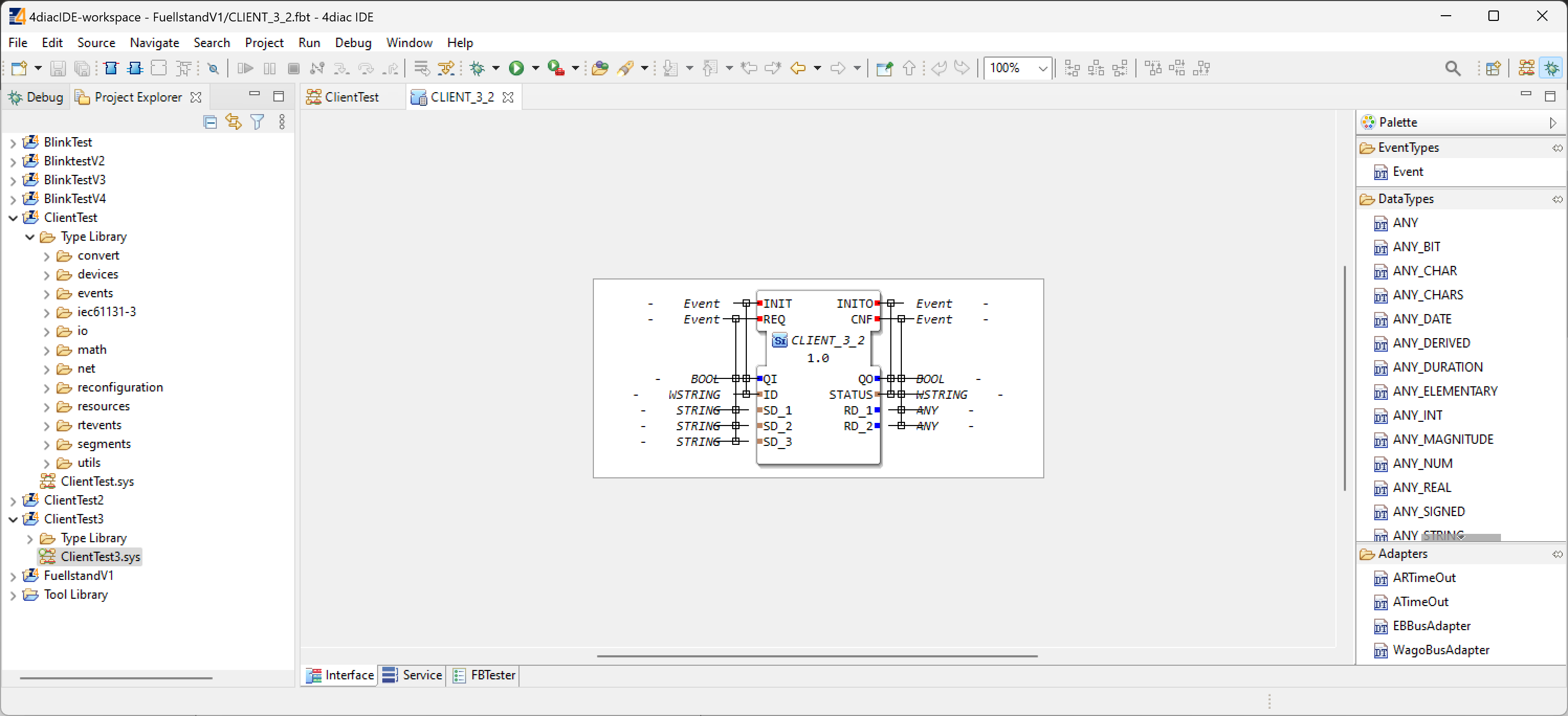1568x716 pixels.
Task: Click the magnifier search icon in toolbar
Action: (x=1452, y=68)
